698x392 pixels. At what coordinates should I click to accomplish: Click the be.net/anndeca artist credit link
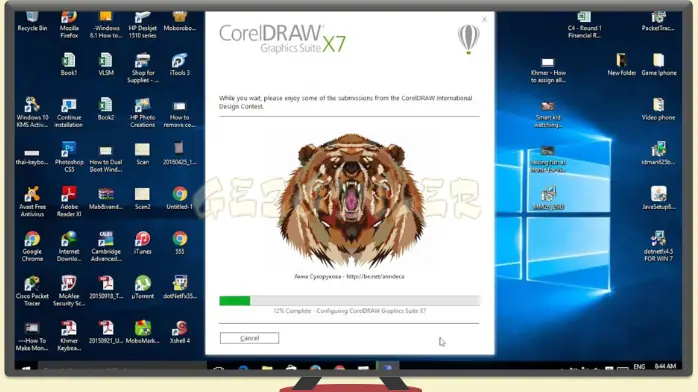[x=375, y=276]
